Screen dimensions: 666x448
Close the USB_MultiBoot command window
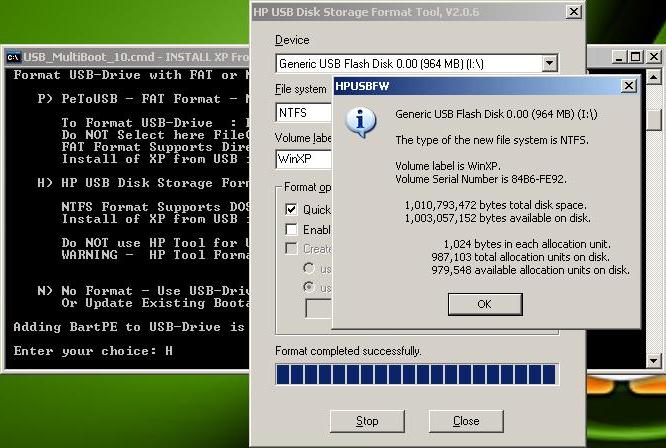[x=653, y=57]
